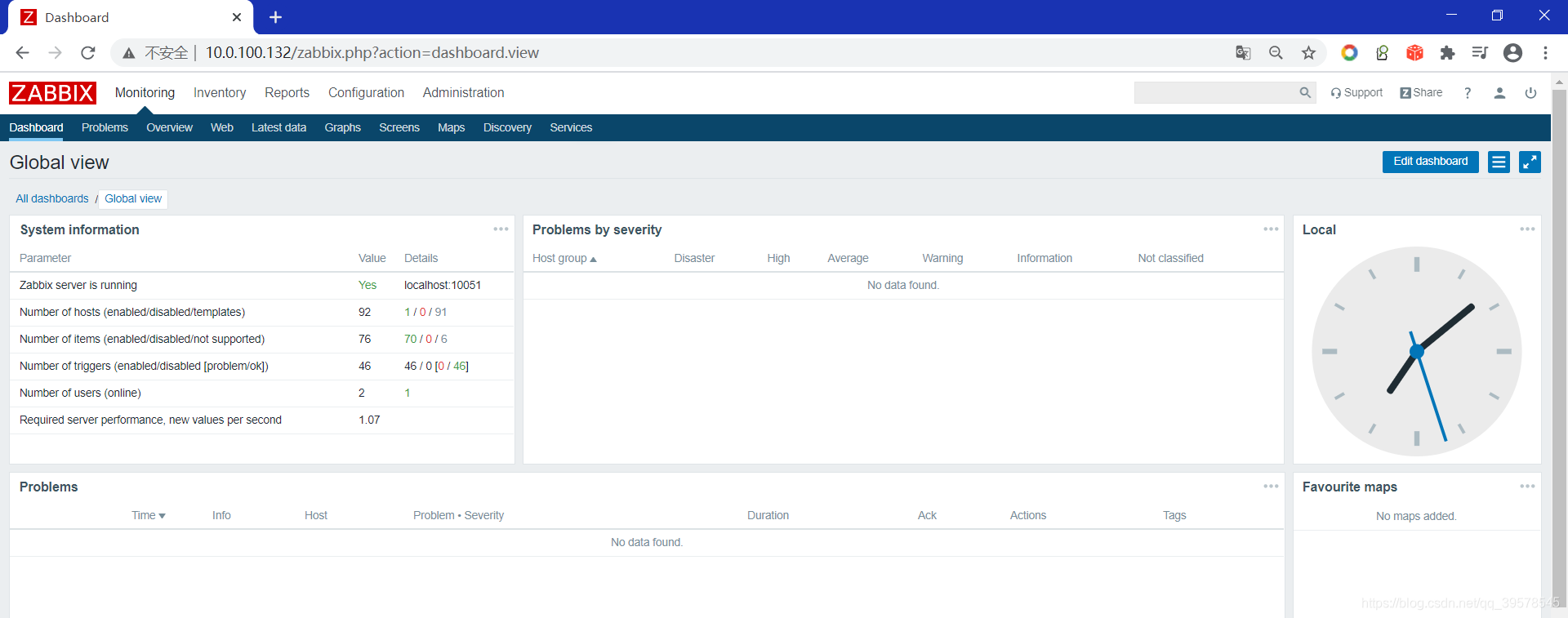
Task: Open the media control playlist icon
Action: click(x=1480, y=53)
